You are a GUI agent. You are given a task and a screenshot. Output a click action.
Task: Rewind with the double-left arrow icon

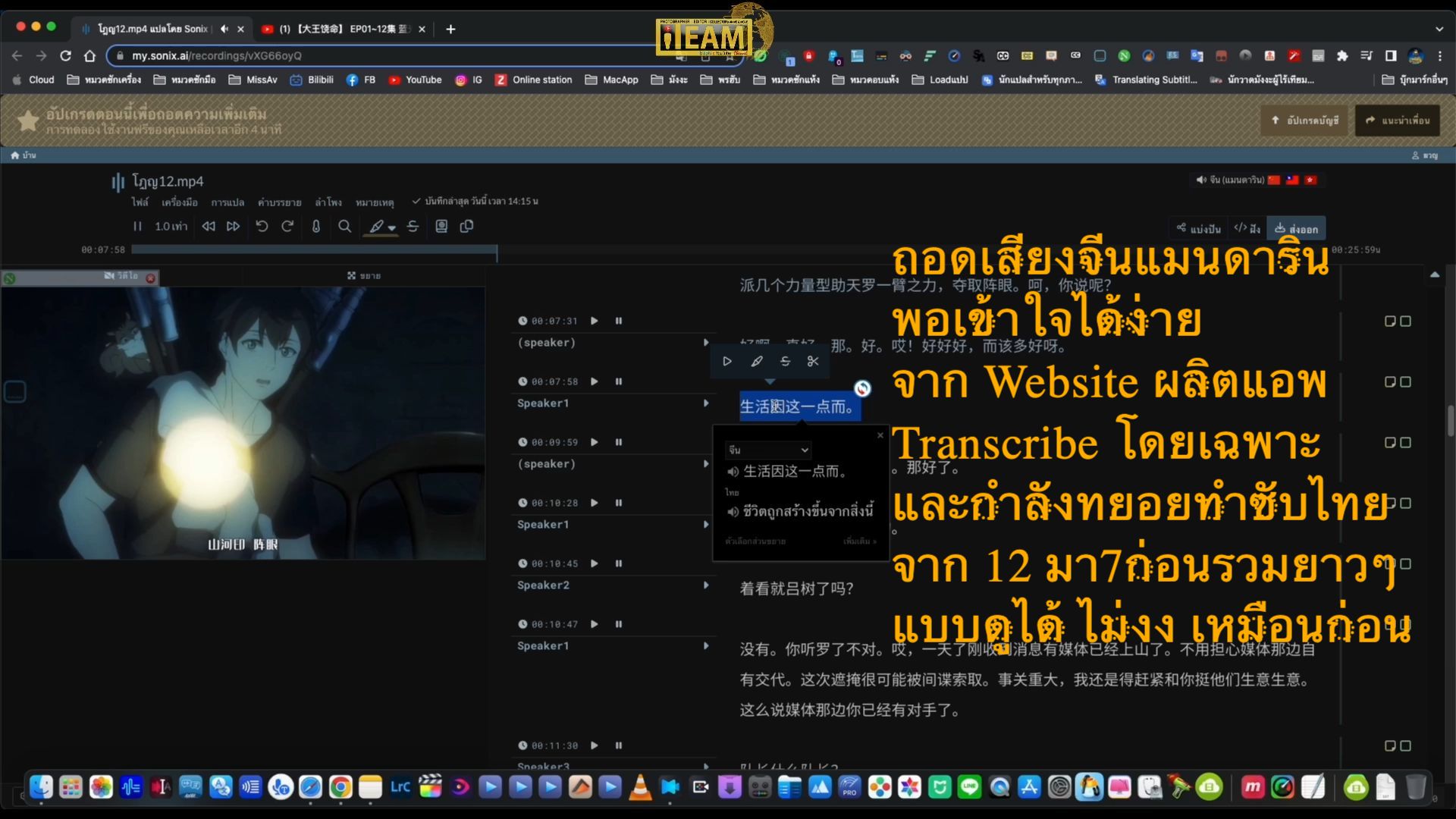[x=209, y=226]
